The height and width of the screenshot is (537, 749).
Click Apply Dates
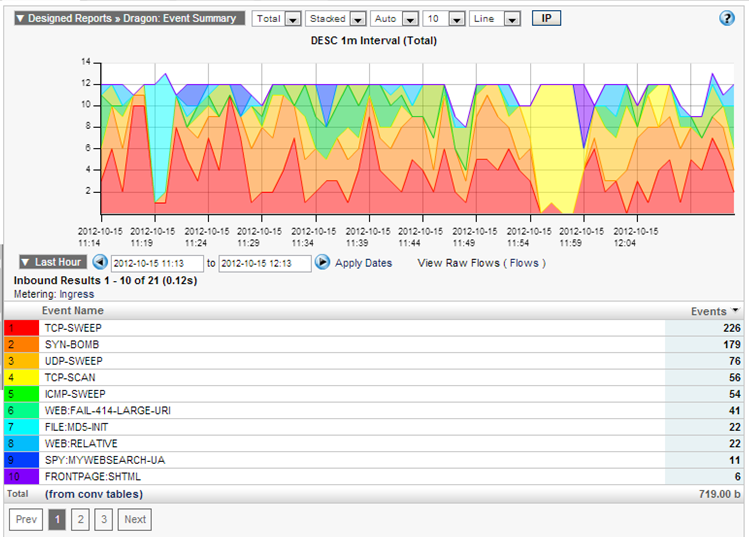[x=363, y=263]
